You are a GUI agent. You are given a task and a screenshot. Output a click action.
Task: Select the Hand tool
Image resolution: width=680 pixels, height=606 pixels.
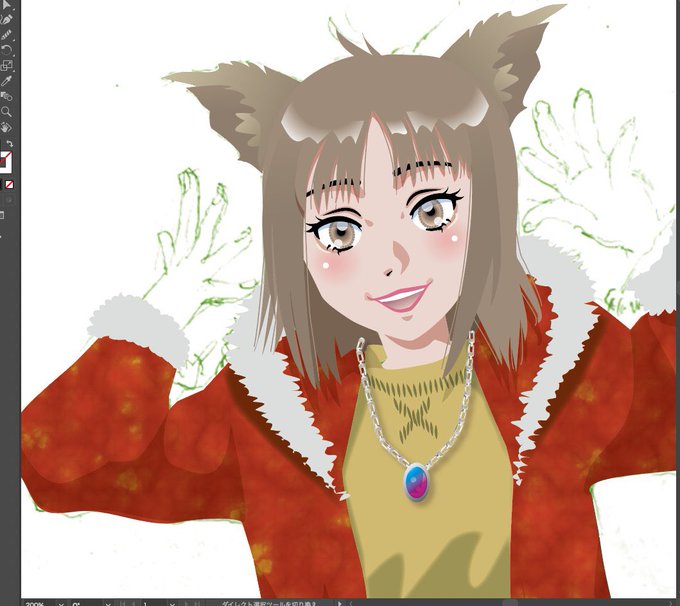coord(6,127)
